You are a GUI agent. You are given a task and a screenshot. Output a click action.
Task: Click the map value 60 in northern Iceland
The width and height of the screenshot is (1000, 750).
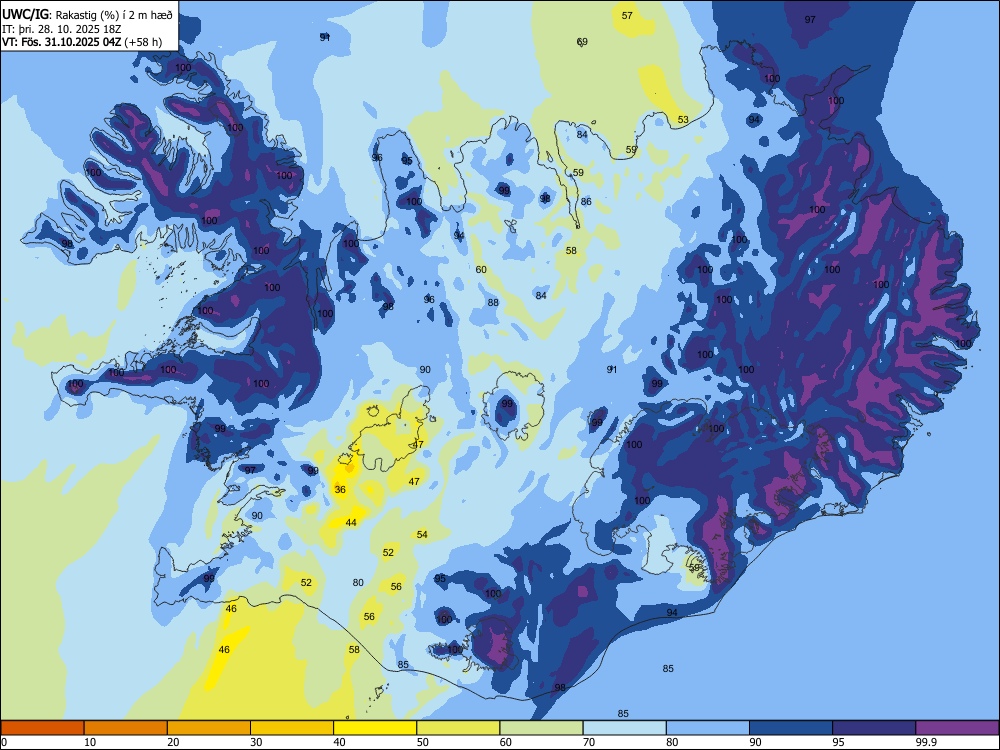(x=481, y=269)
